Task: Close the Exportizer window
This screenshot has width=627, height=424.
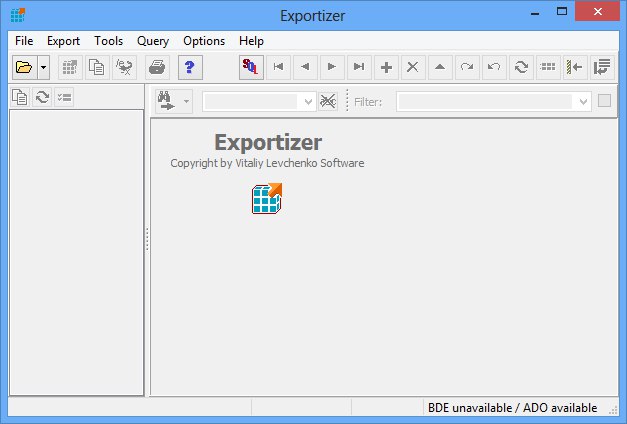Action: pyautogui.click(x=597, y=12)
